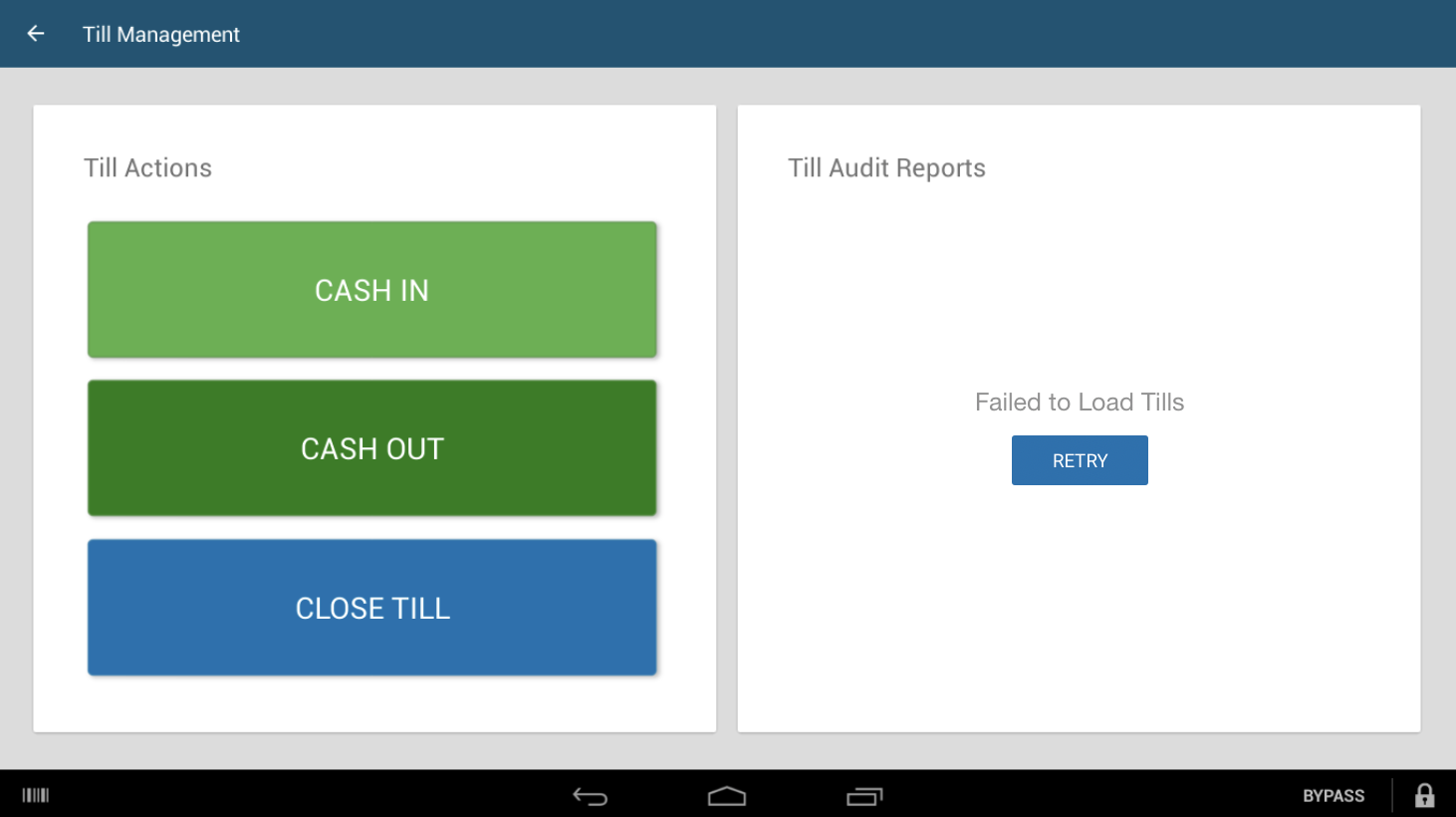Click the Till Audit Reports heading
Viewport: 1456px width, 817px height.
(x=886, y=168)
